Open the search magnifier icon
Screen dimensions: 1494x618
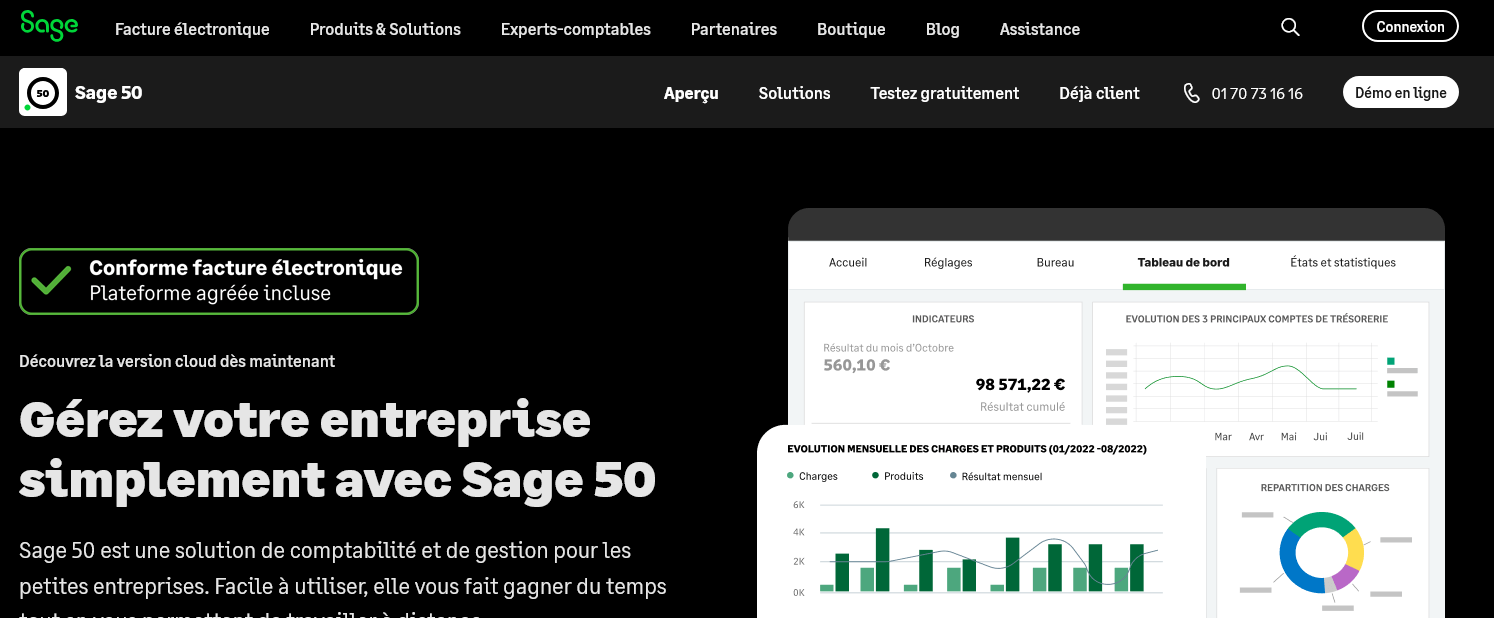coord(1290,28)
